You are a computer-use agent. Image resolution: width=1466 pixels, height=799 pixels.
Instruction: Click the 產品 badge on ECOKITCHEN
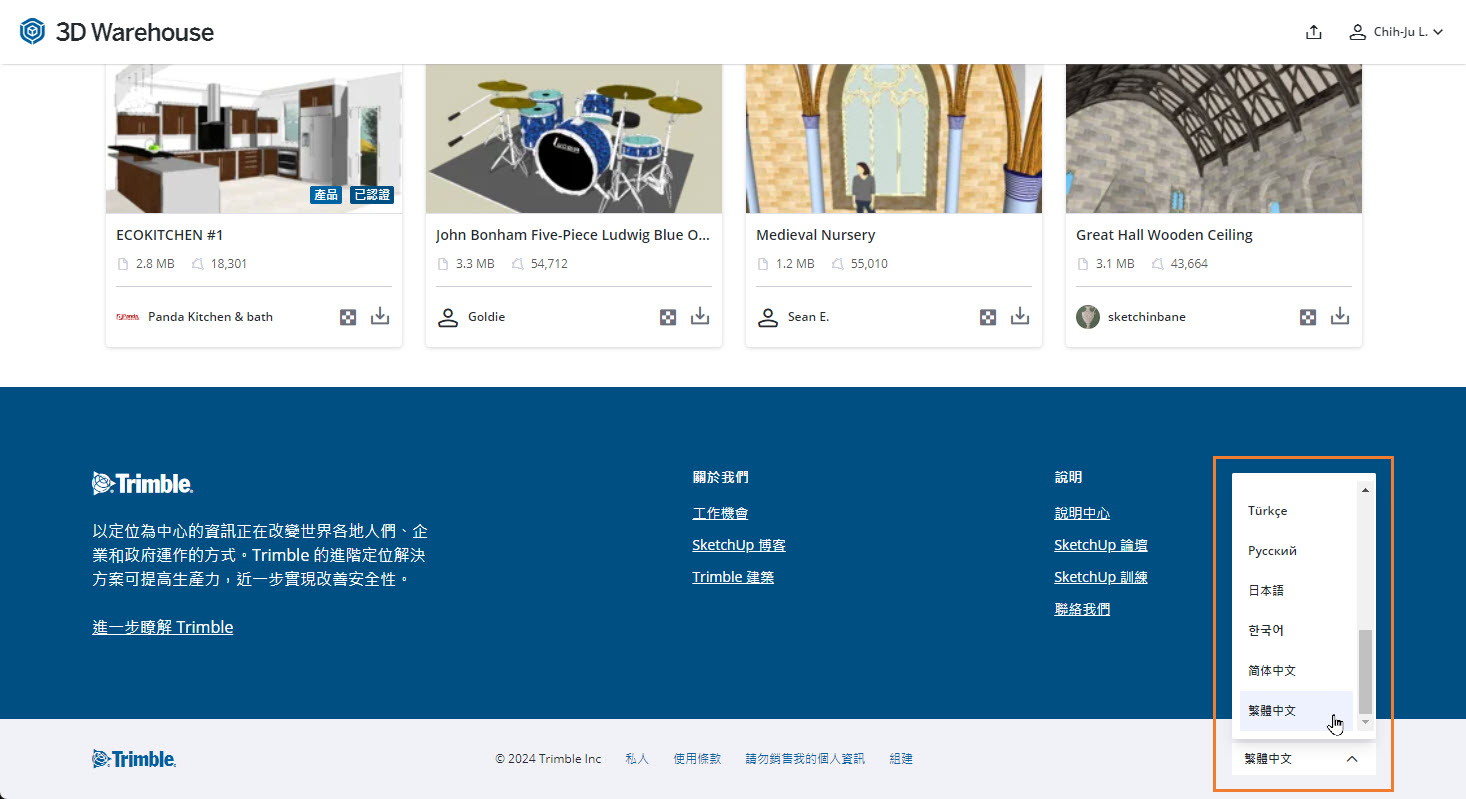pos(326,195)
